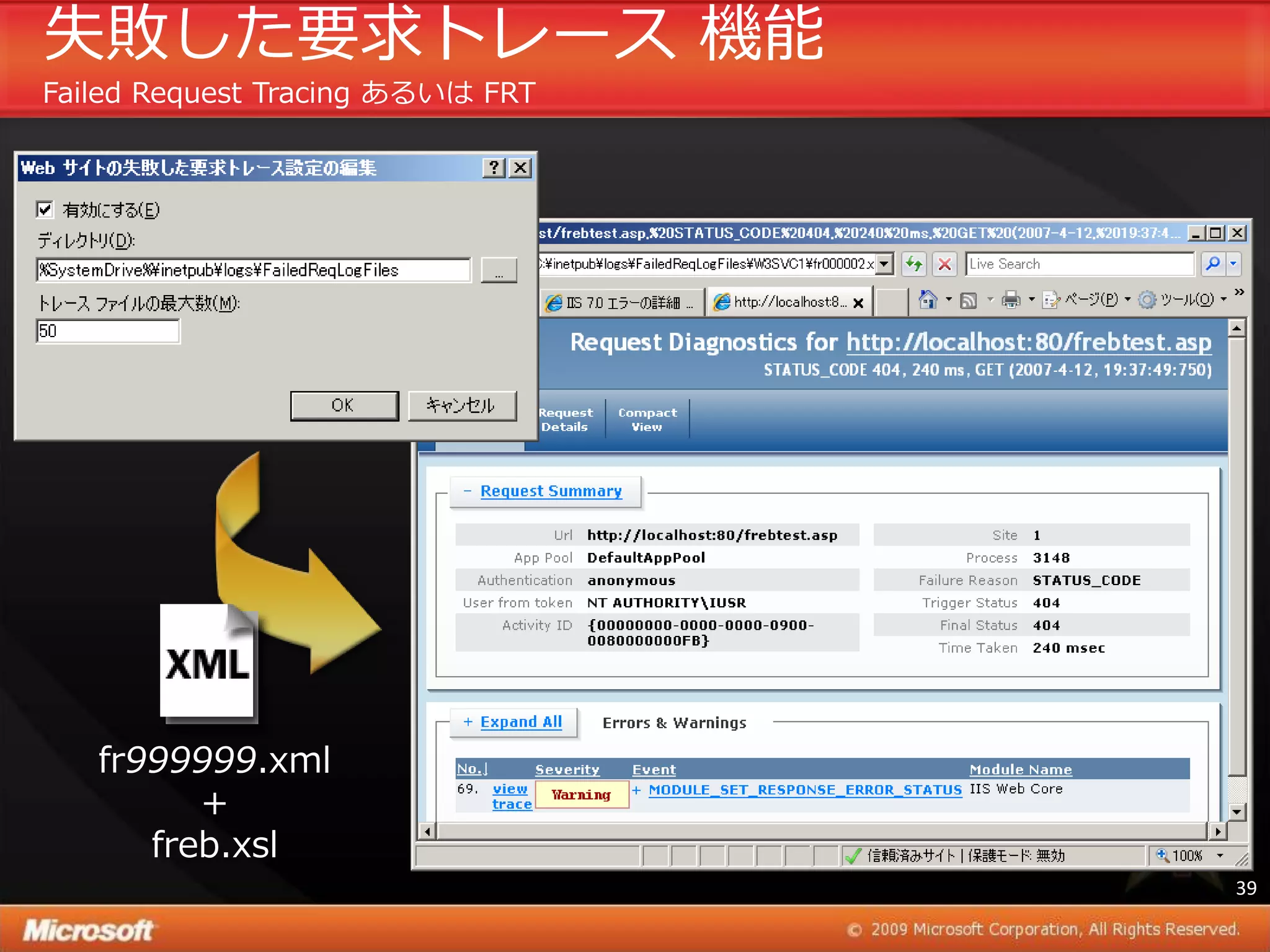Click the directory path input field

pos(254,270)
